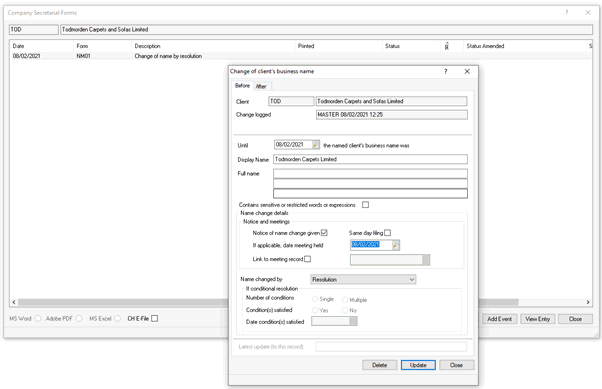Click the left arrow of the horizontal scrollbar
This screenshot has height=389, width=602.
tap(14, 302)
